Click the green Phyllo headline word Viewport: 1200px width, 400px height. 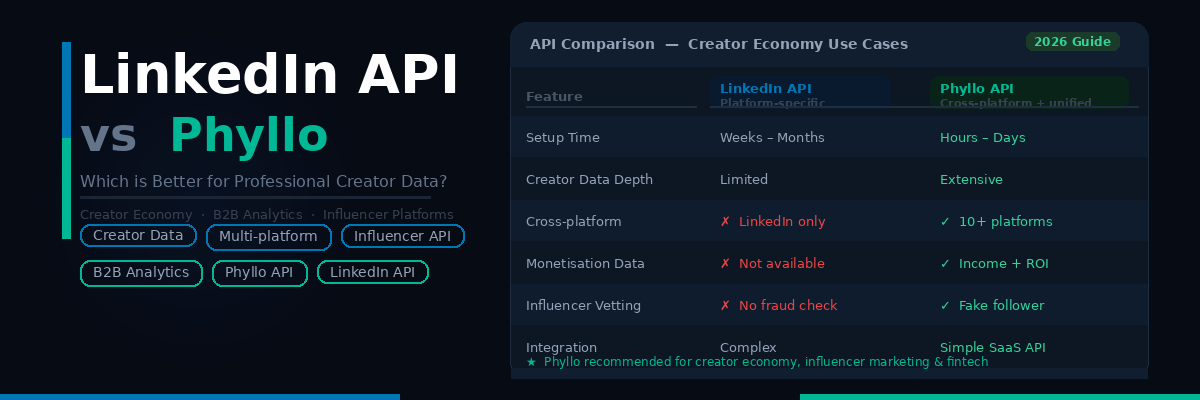tap(249, 135)
